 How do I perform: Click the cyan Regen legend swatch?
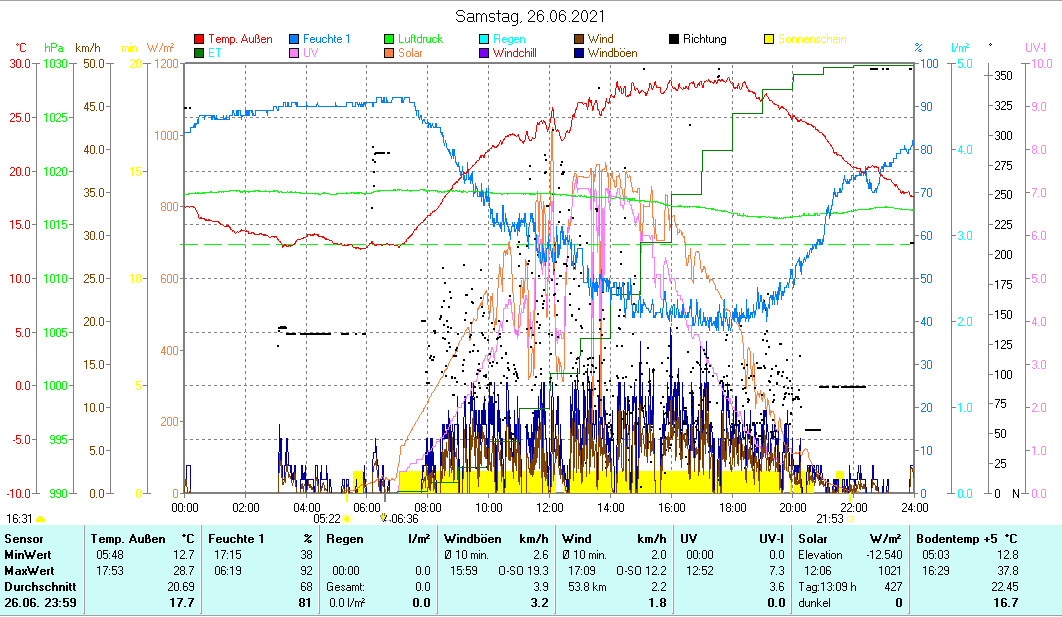(x=484, y=40)
